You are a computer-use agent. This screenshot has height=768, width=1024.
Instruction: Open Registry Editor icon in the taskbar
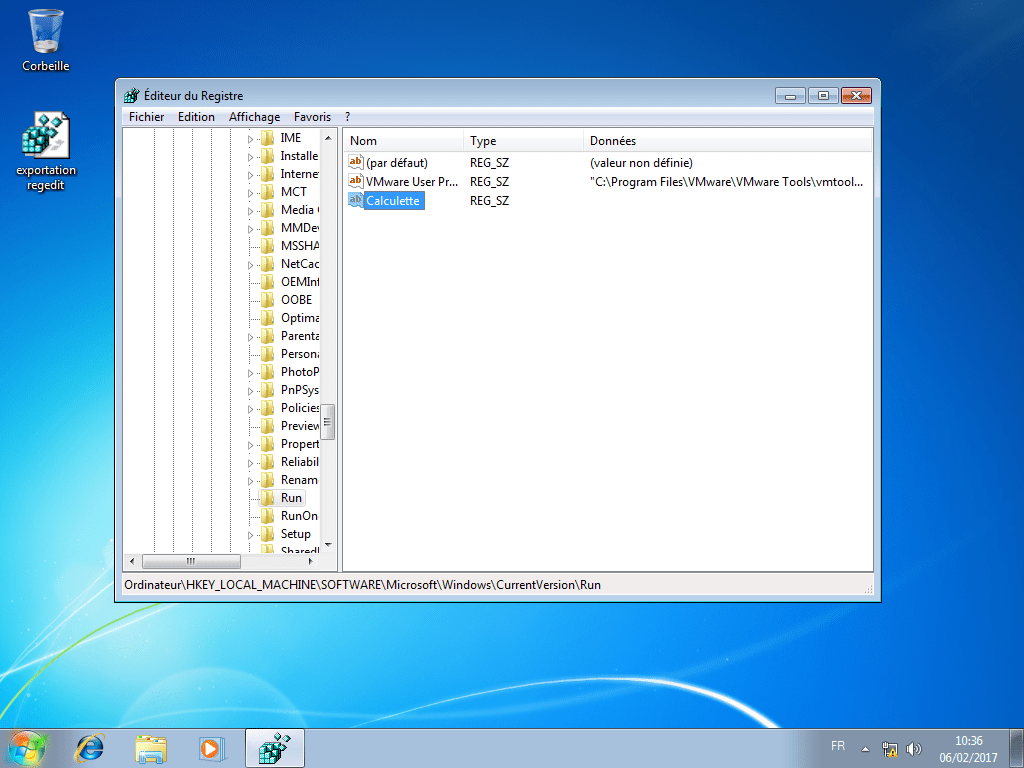point(274,747)
